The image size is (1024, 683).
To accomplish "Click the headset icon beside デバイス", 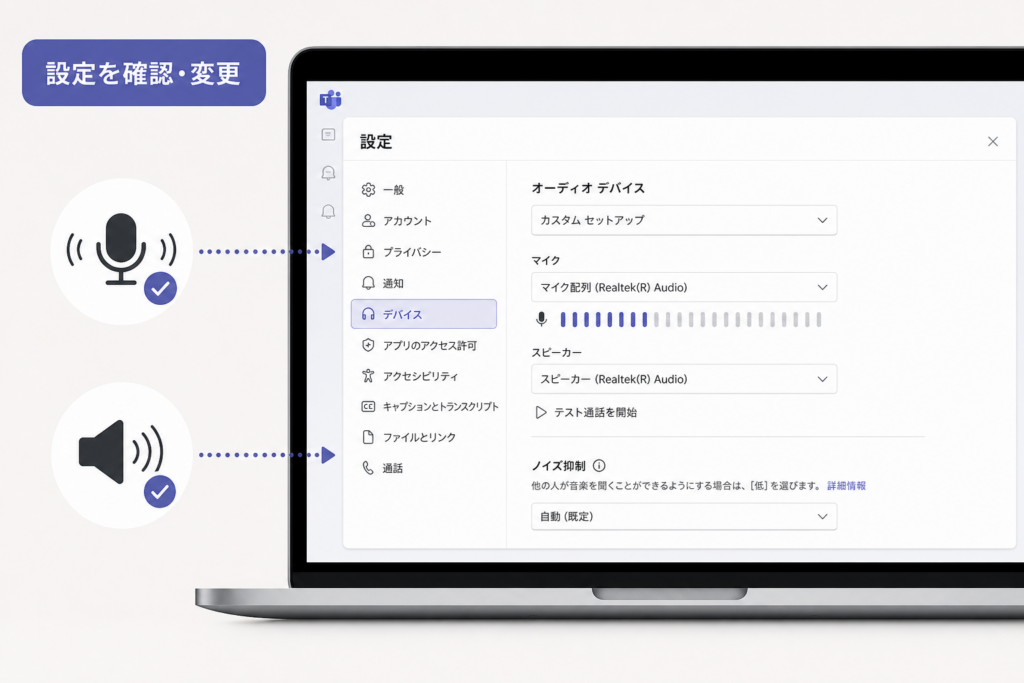I will coord(368,314).
